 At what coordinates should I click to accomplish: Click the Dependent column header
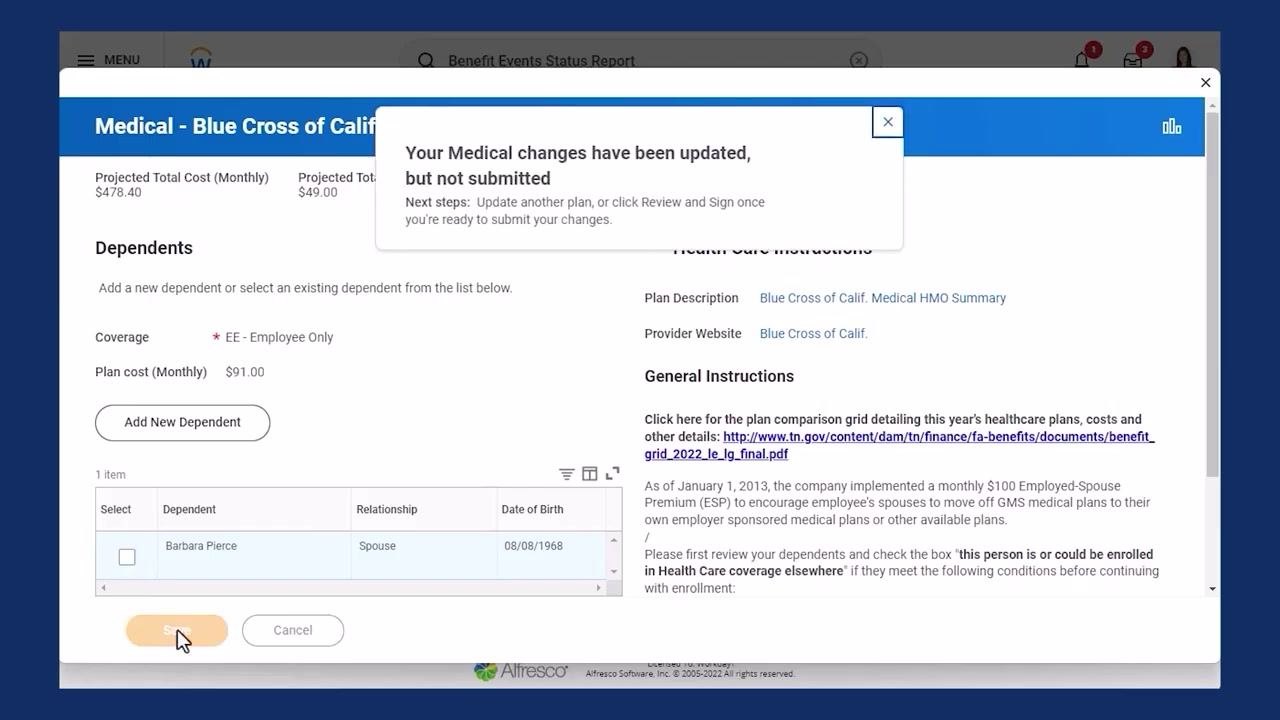pos(254,509)
